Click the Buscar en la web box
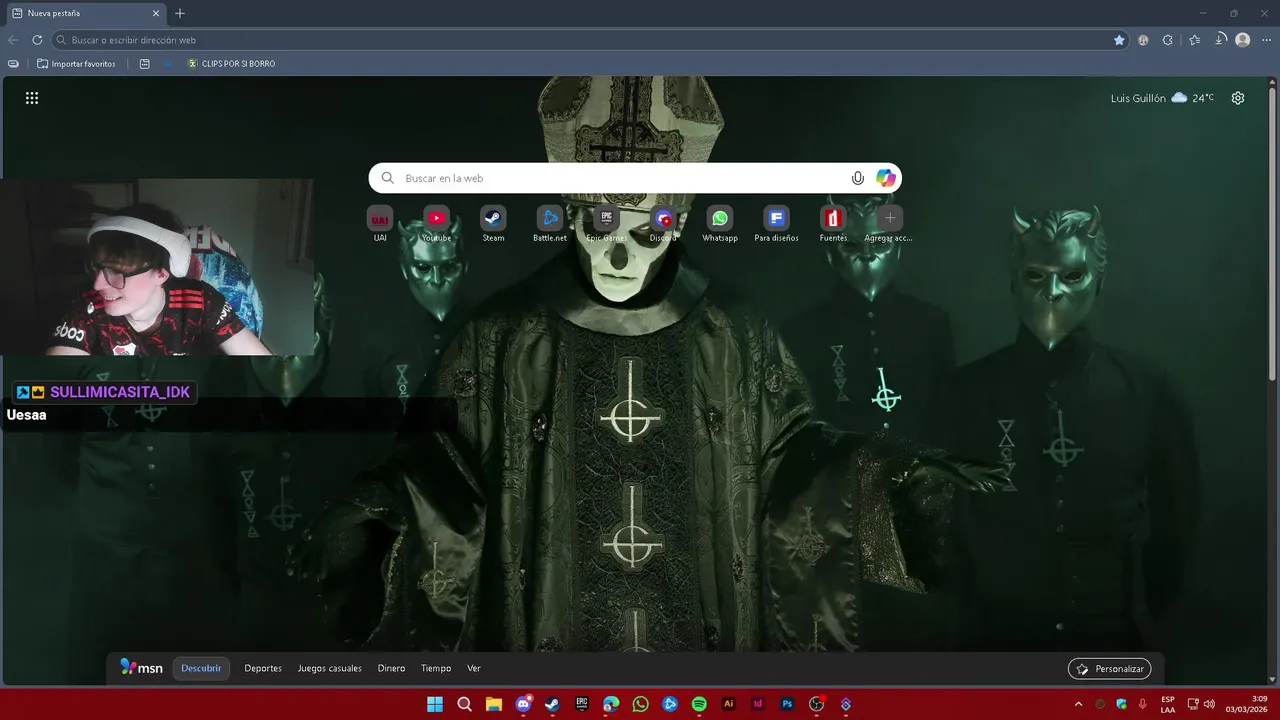Image resolution: width=1280 pixels, height=720 pixels. [x=635, y=178]
